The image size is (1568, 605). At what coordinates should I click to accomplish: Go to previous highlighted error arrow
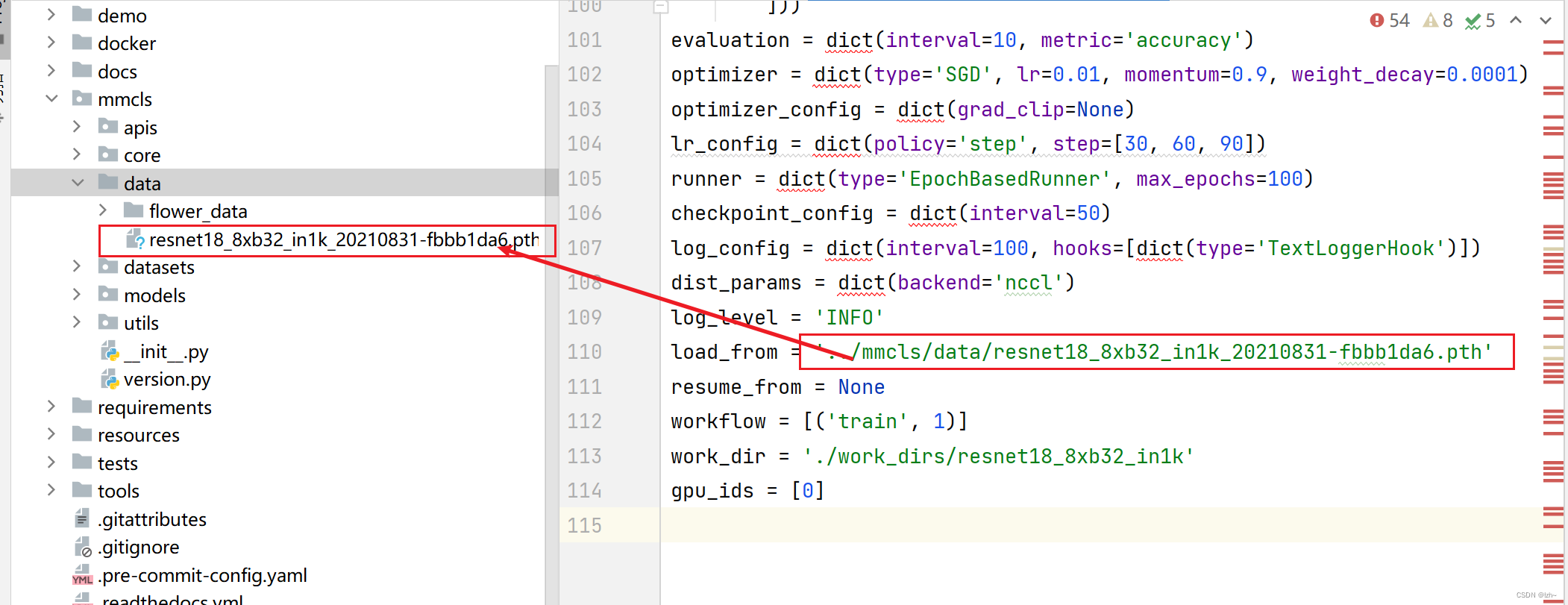tap(1515, 20)
